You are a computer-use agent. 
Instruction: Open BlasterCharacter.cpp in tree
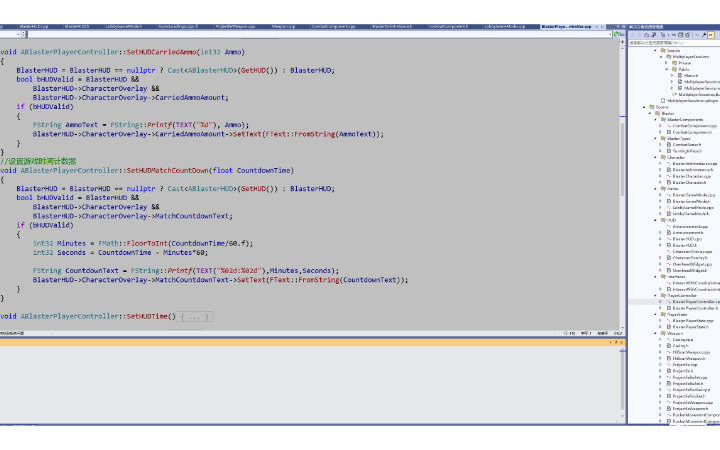click(x=692, y=176)
